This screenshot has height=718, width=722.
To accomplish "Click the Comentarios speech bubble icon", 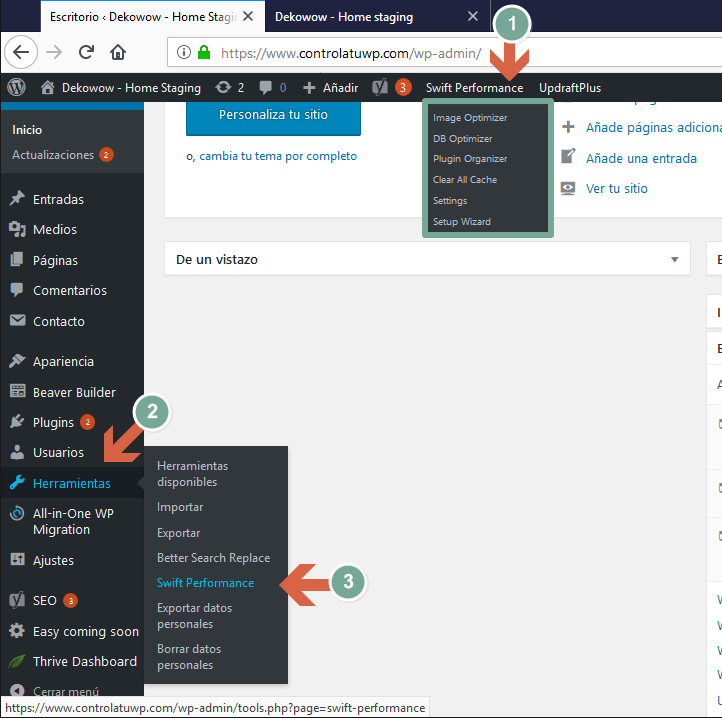I will pyautogui.click(x=17, y=290).
